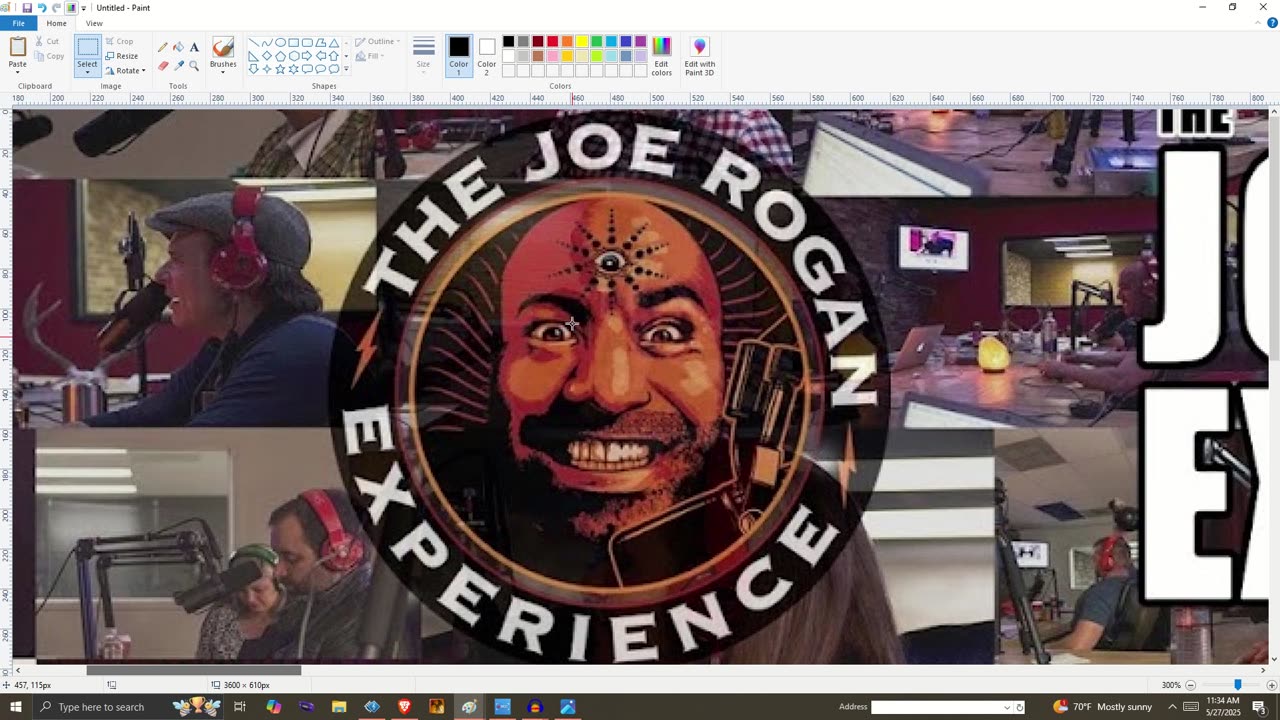
Task: Choose the Oval shape
Action: (x=281, y=43)
